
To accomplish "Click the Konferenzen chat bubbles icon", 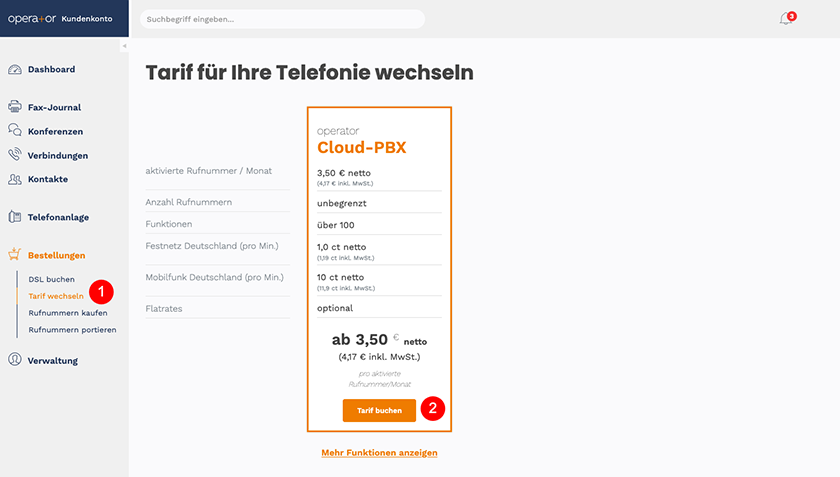I will 15,130.
